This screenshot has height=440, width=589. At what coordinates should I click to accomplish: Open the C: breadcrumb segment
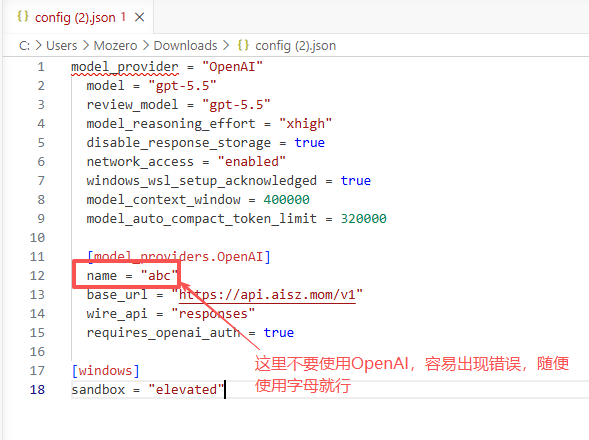tap(24, 46)
